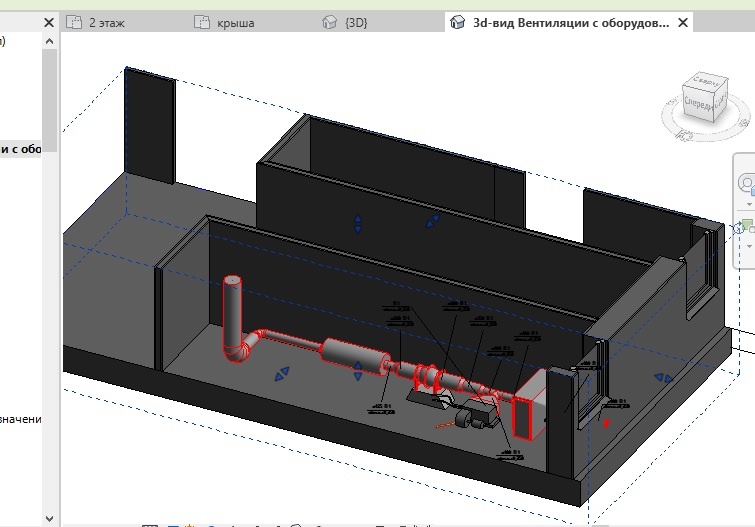Open the navigation wheel tool on navigation bar

(747, 183)
